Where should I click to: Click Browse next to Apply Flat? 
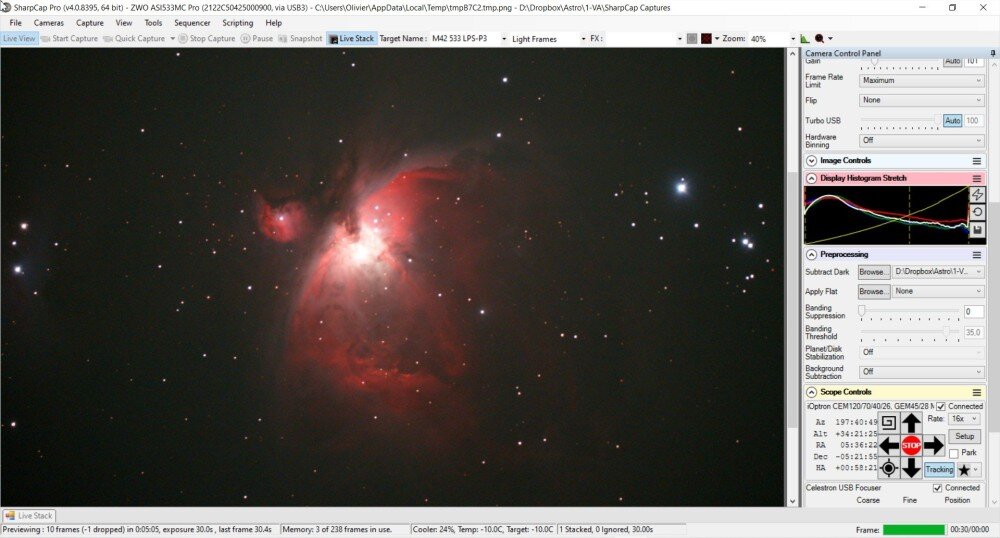point(873,291)
